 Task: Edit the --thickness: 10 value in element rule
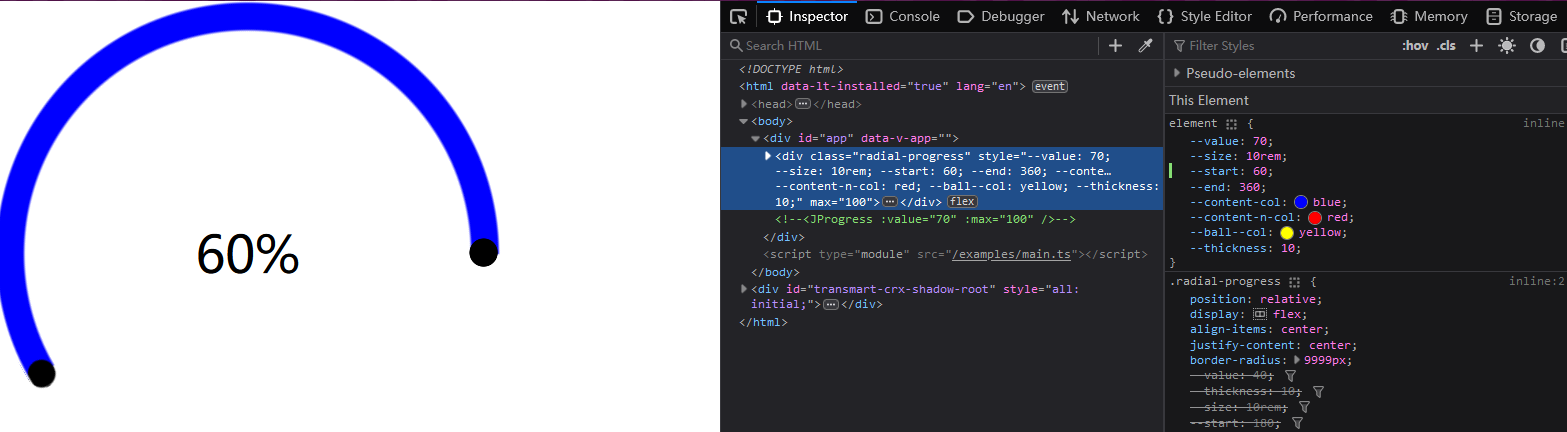[1288, 248]
